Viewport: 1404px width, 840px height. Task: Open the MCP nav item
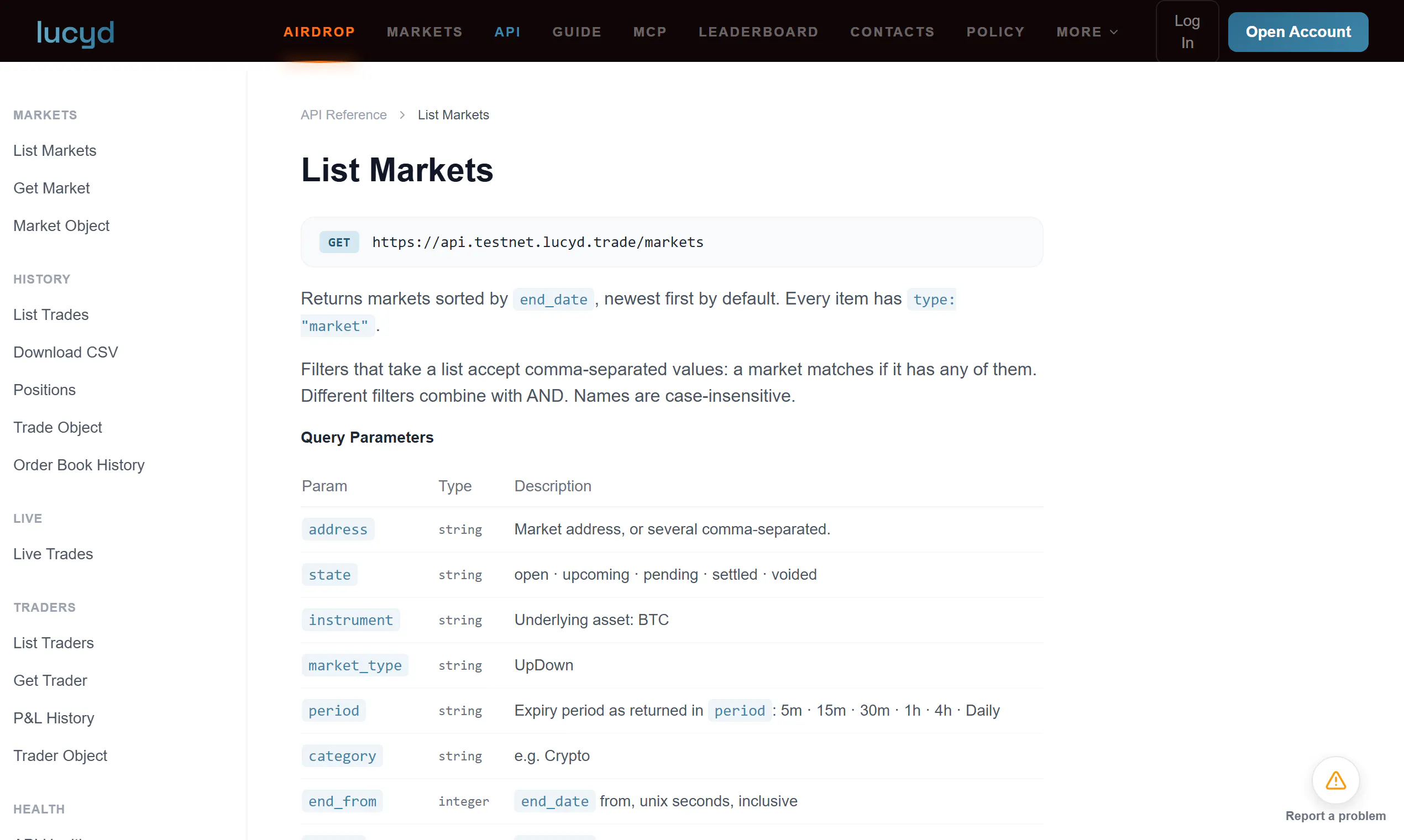coord(650,32)
